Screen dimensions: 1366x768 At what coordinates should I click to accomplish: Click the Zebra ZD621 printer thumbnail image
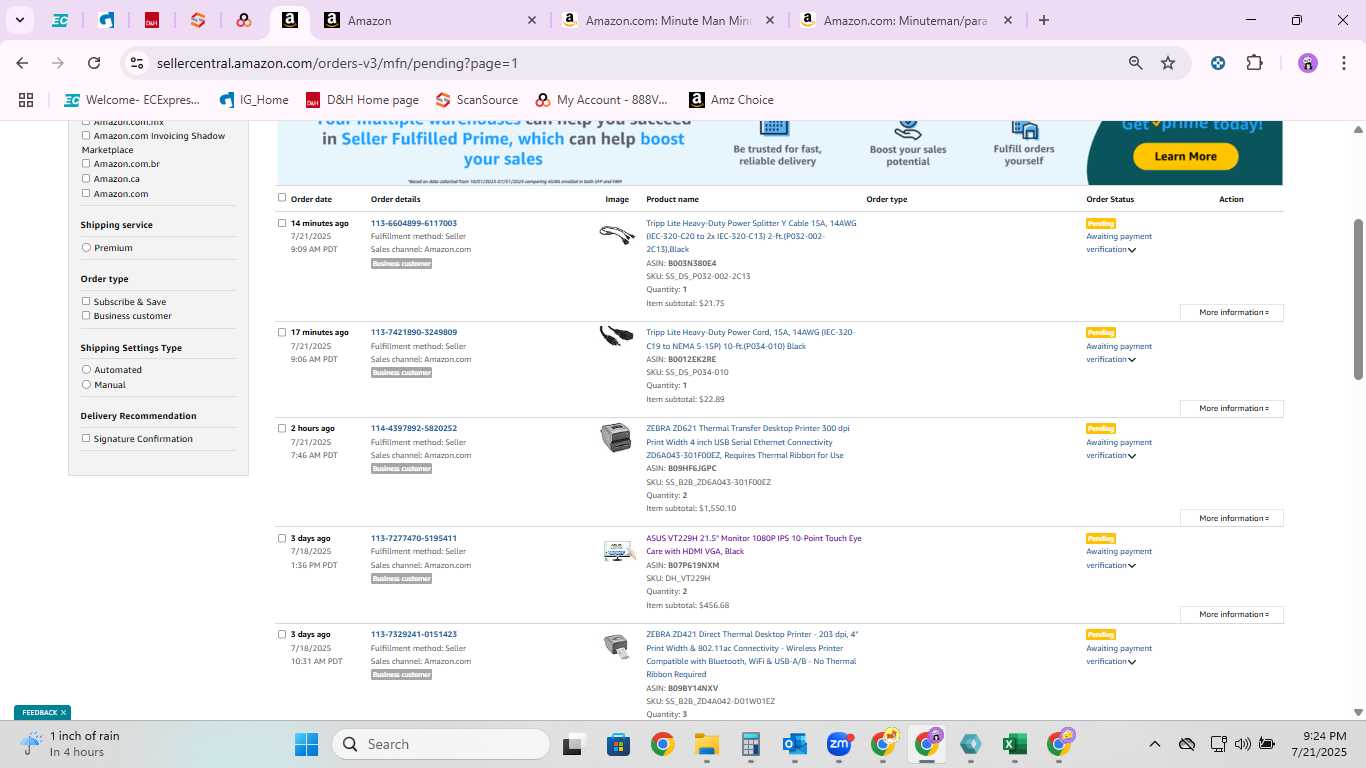[x=616, y=437]
